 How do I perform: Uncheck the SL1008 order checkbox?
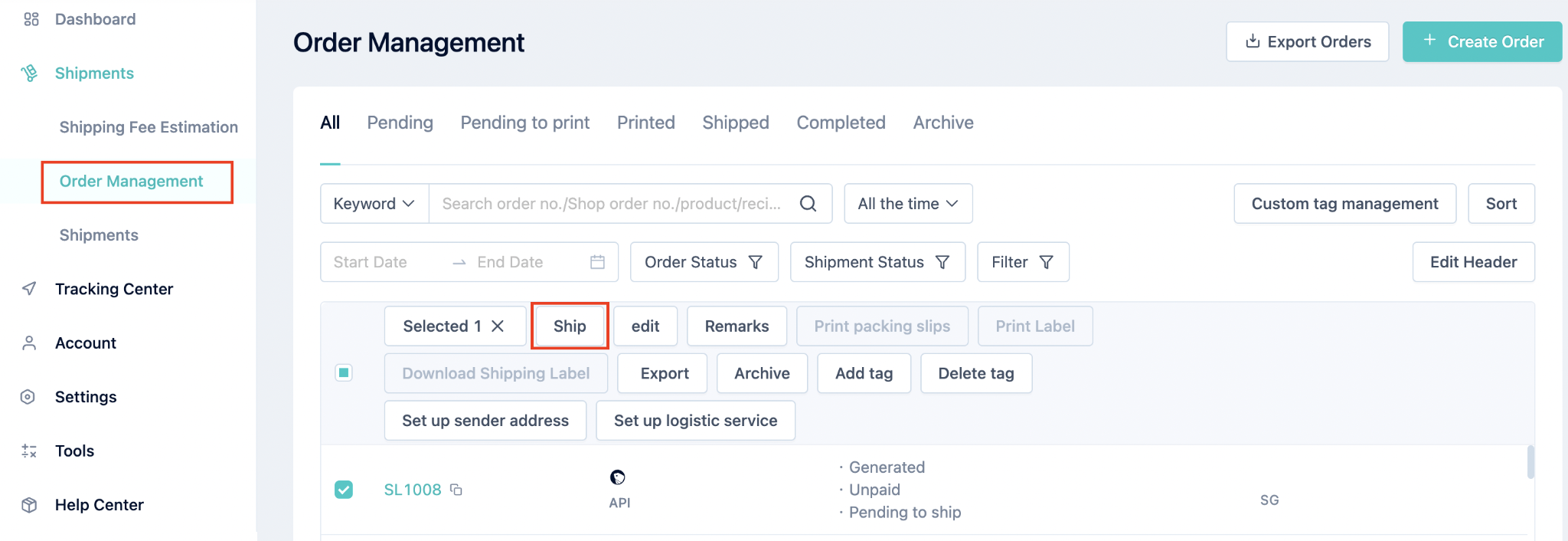click(344, 490)
